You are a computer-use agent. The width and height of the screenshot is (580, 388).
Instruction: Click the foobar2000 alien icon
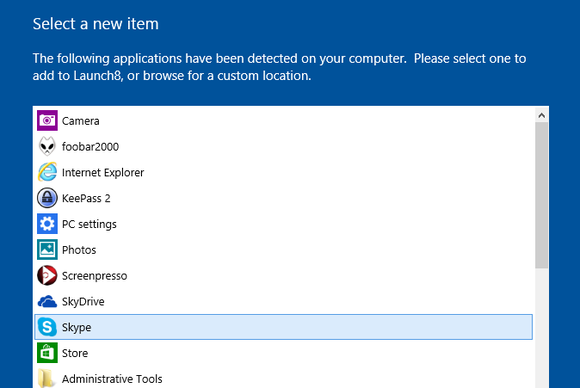point(47,146)
